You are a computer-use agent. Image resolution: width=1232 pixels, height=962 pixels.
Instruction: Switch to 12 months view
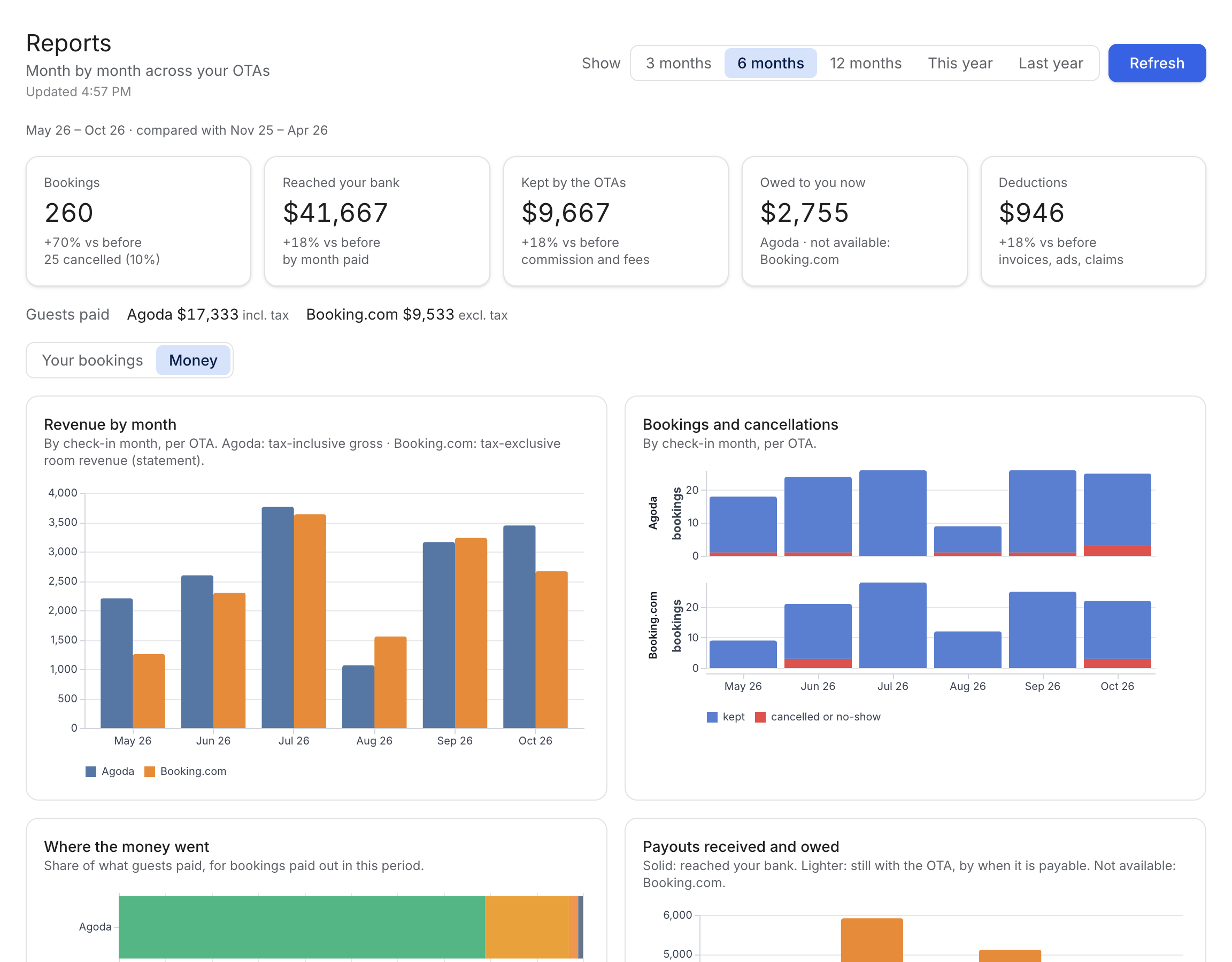pos(865,63)
